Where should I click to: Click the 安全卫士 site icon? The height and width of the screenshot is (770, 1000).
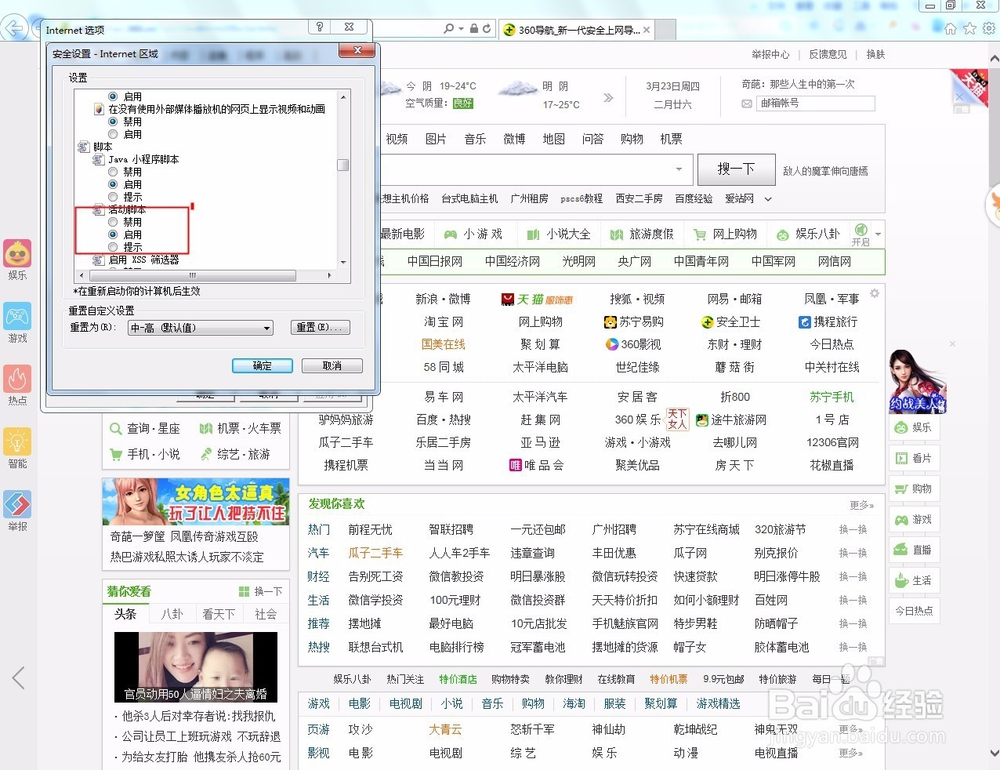[707, 322]
